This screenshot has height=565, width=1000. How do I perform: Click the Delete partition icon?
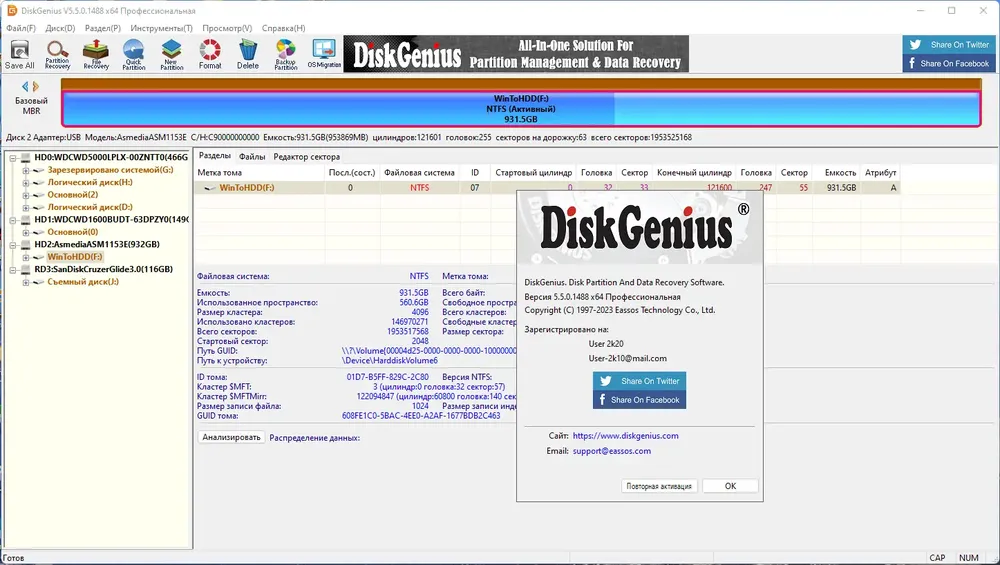(247, 54)
